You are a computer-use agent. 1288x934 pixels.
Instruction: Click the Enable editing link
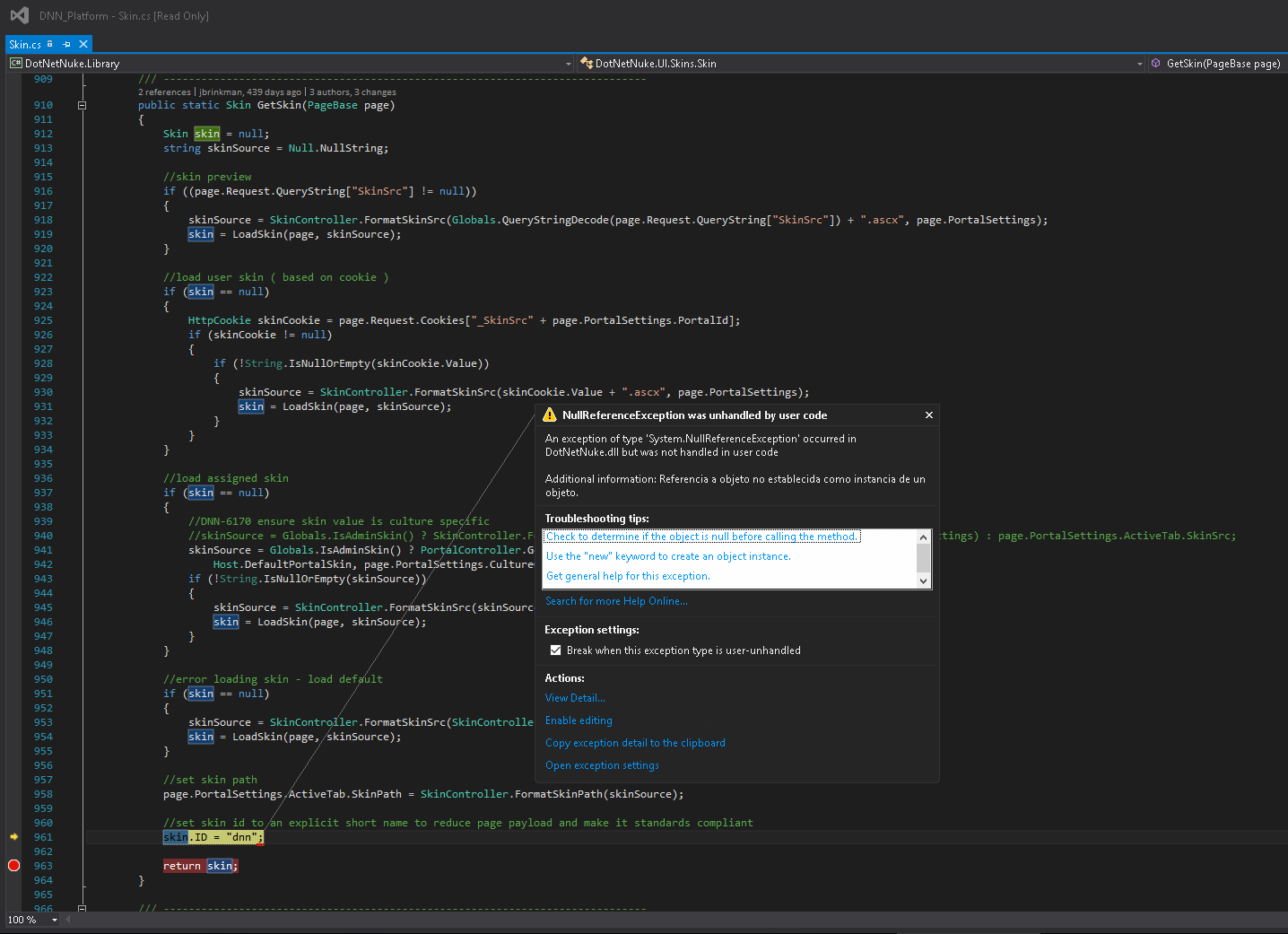pyautogui.click(x=579, y=720)
